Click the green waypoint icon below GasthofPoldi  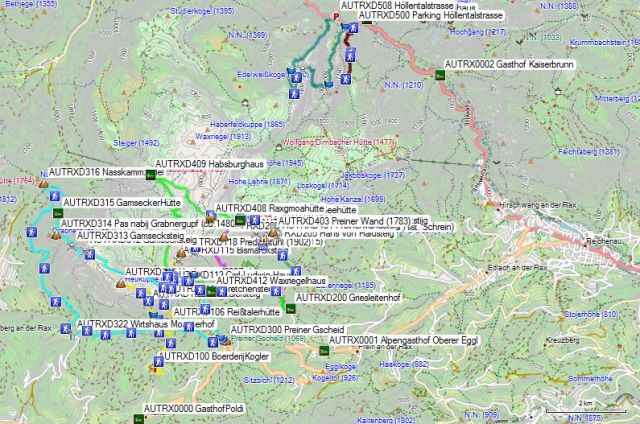[x=137, y=419]
